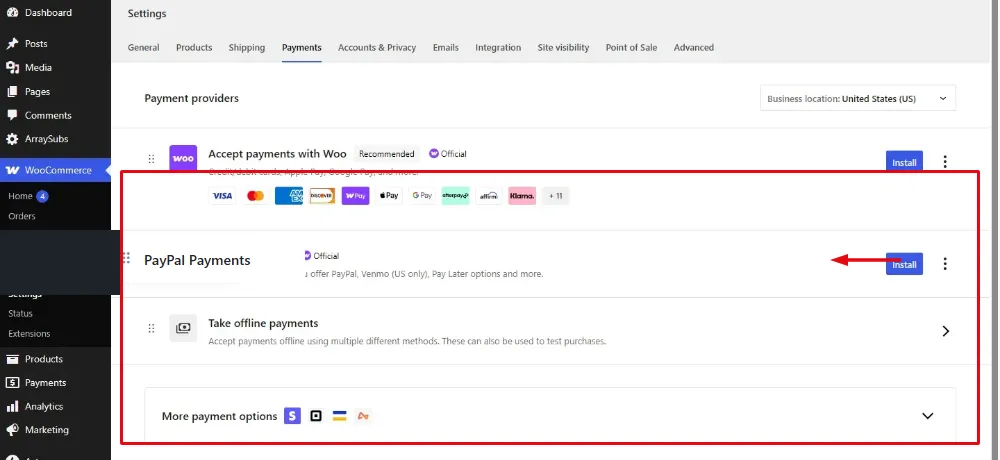Open WooCommerce Home in sidebar
This screenshot has width=1000, height=460.
click(x=20, y=196)
